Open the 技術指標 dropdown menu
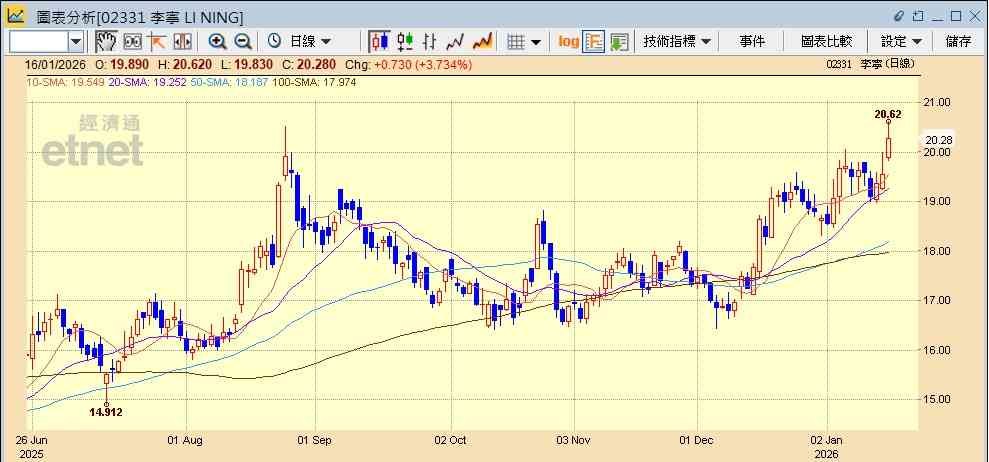This screenshot has width=989, height=462. coord(677,42)
